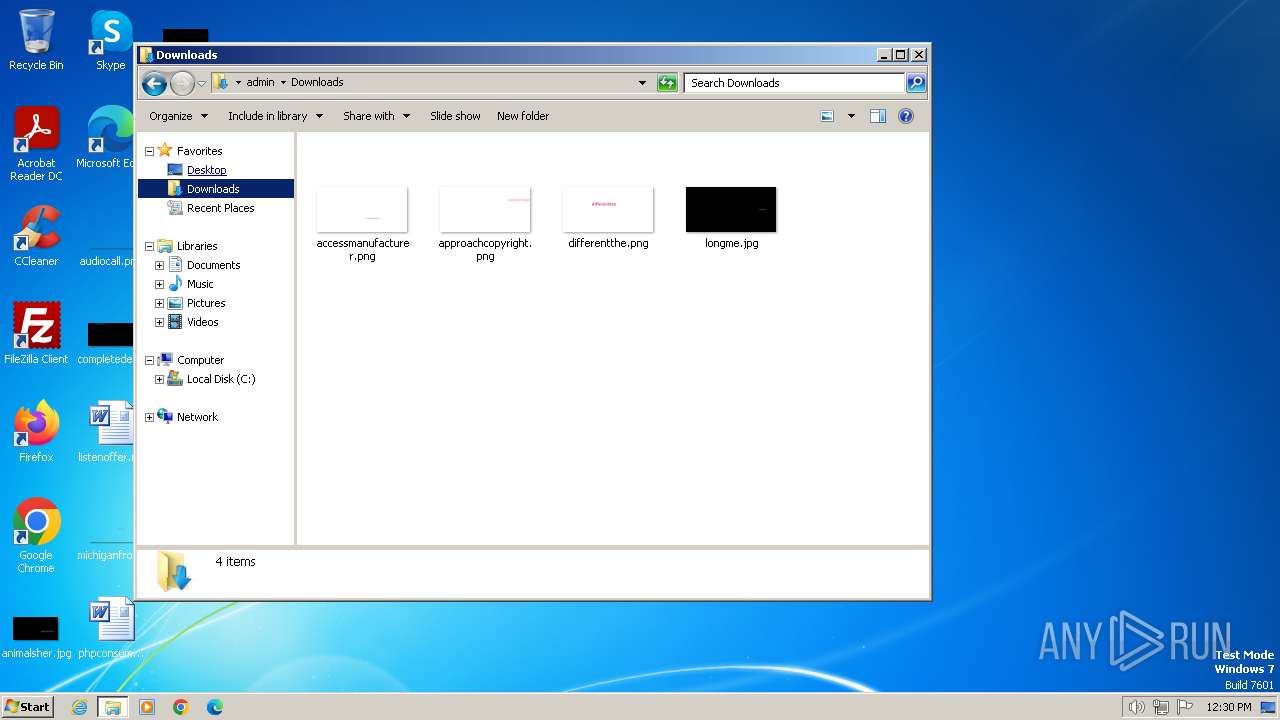This screenshot has width=1280, height=720.
Task: Expand the Documents library
Action: click(x=159, y=265)
